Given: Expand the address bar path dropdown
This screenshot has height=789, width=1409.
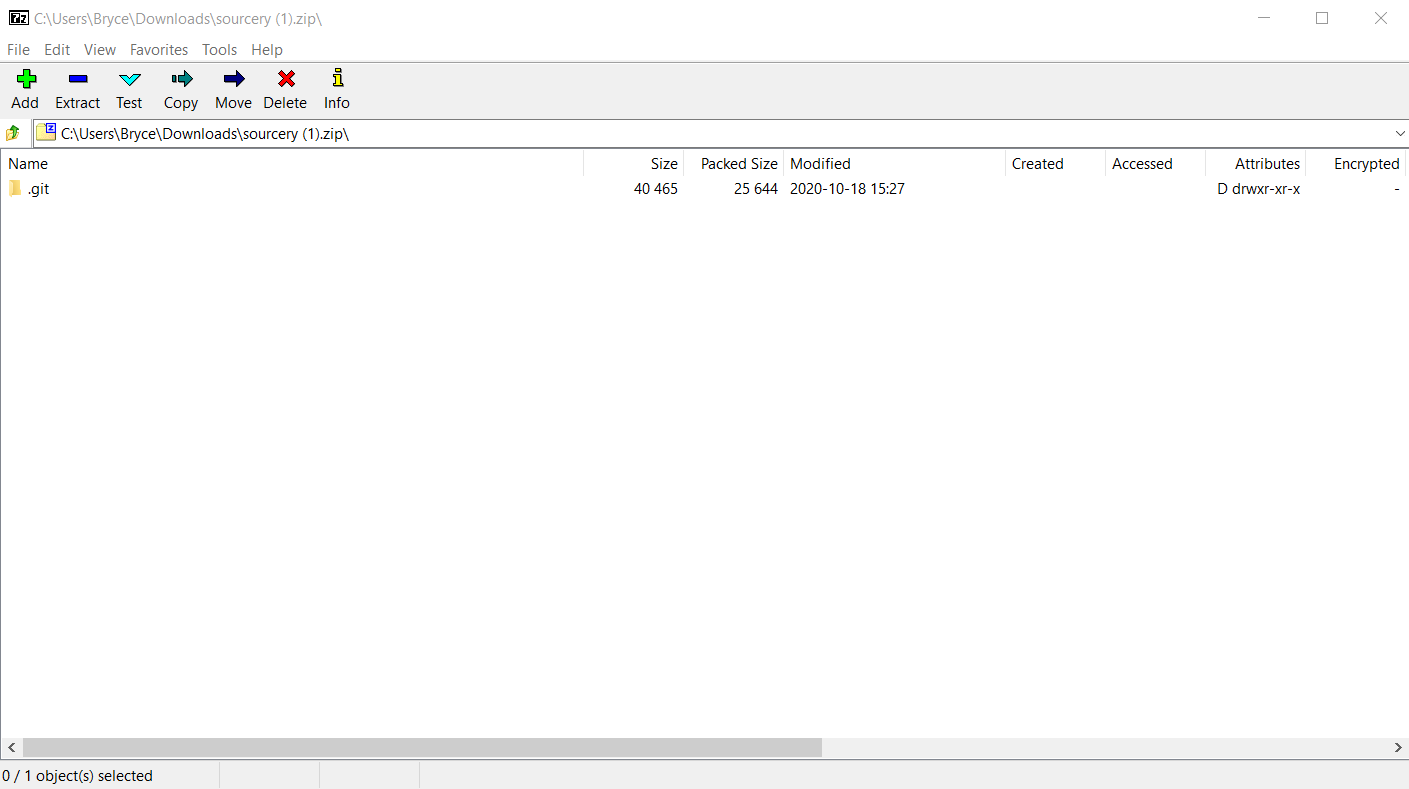Looking at the screenshot, I should pyautogui.click(x=1399, y=133).
